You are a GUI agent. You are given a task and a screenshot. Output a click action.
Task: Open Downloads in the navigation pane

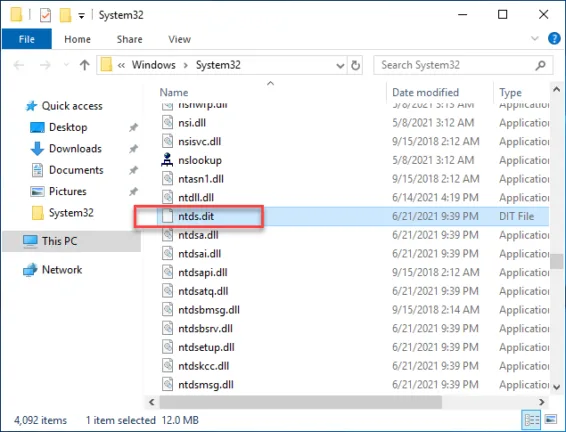pos(65,148)
